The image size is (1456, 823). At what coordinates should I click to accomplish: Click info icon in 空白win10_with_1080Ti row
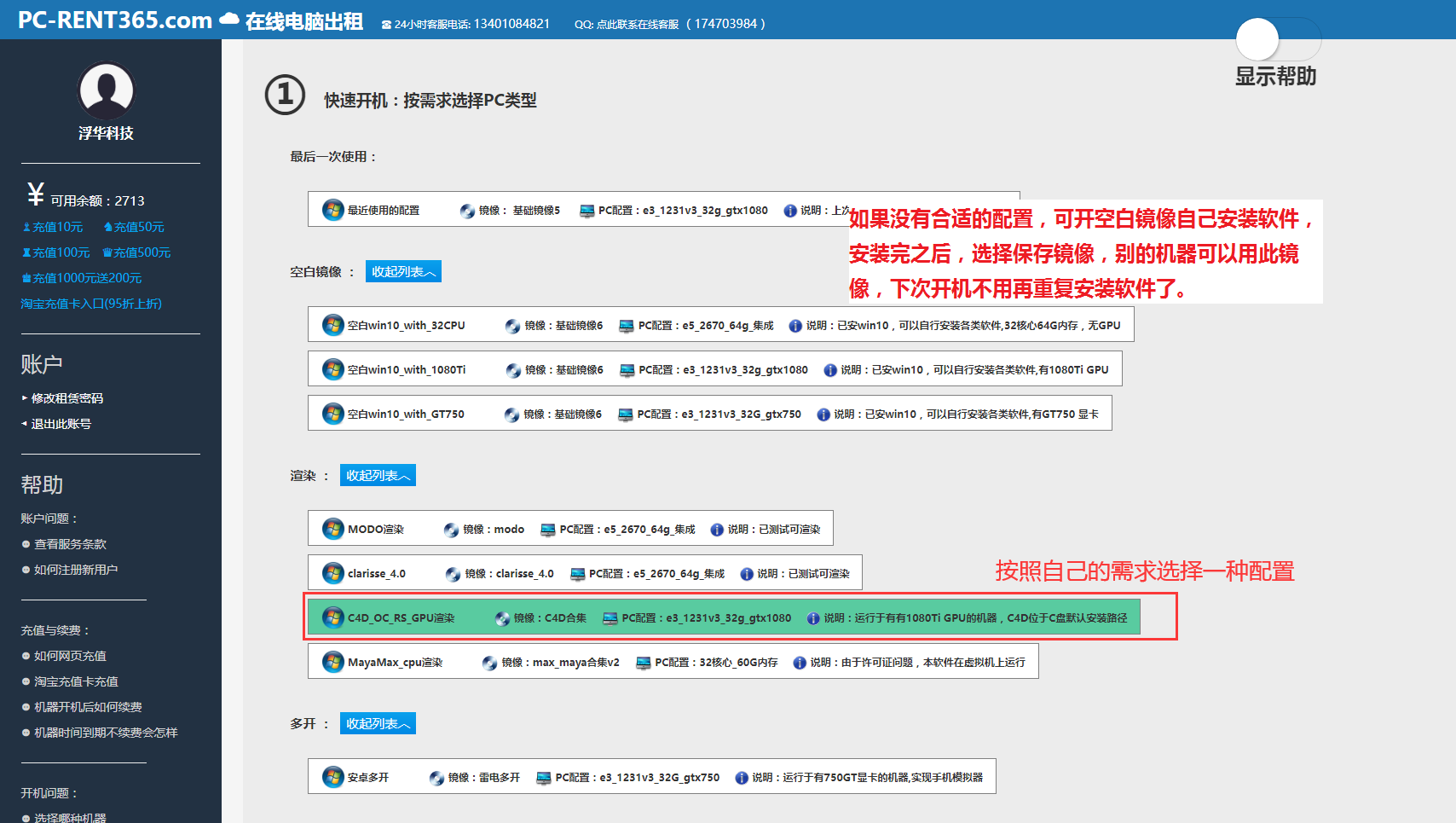coord(830,370)
